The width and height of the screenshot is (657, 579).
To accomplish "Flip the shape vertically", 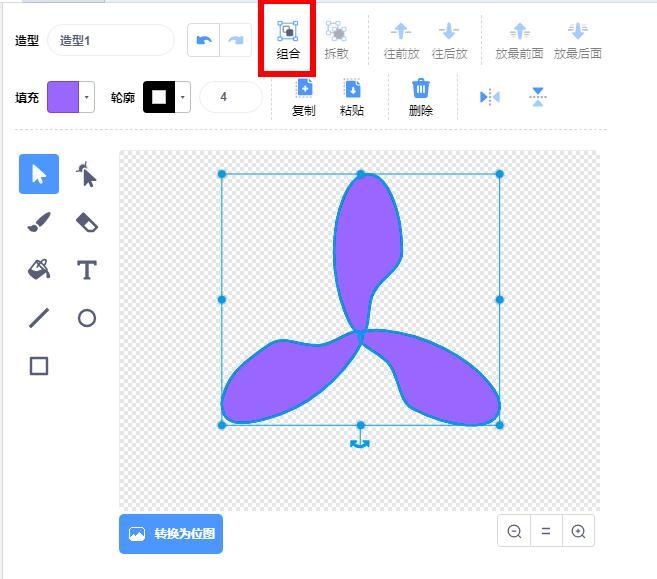I will (538, 97).
